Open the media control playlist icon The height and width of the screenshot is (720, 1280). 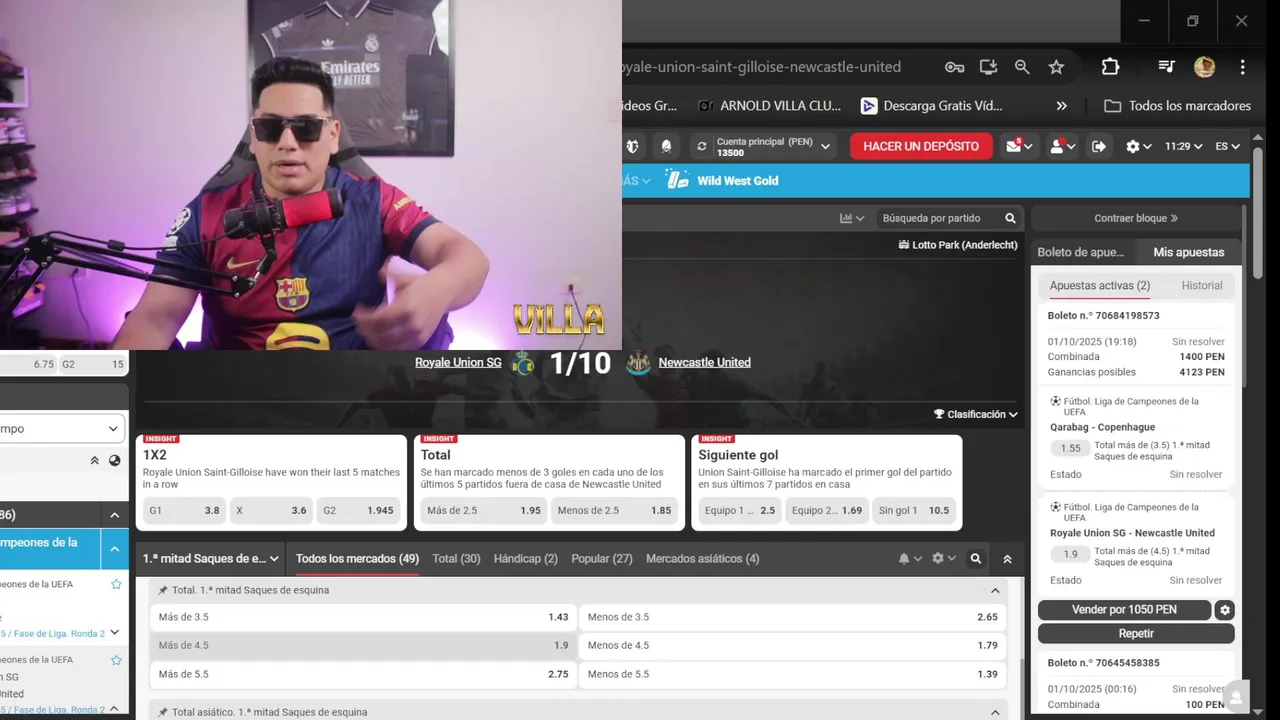pos(1166,67)
